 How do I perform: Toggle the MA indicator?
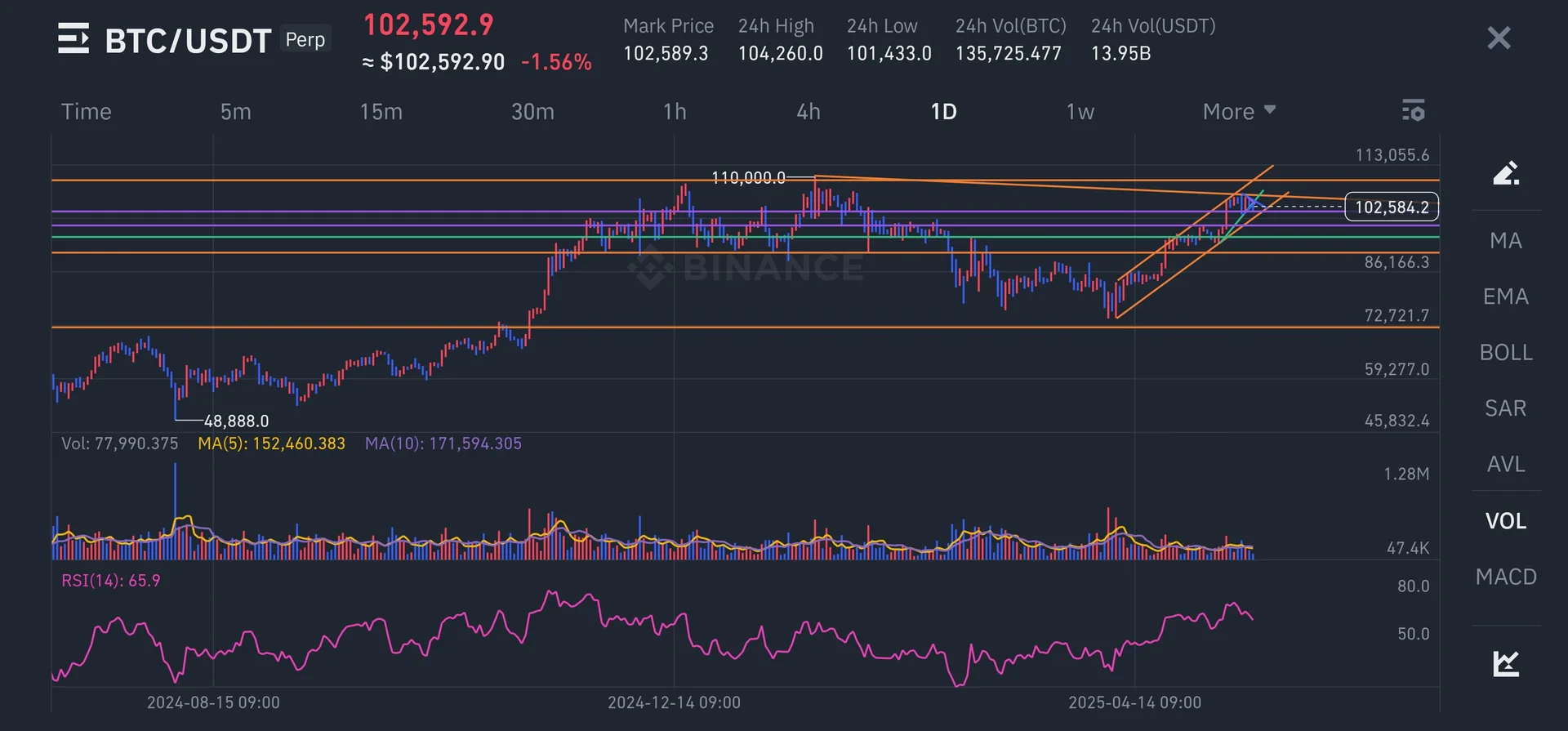pos(1506,241)
